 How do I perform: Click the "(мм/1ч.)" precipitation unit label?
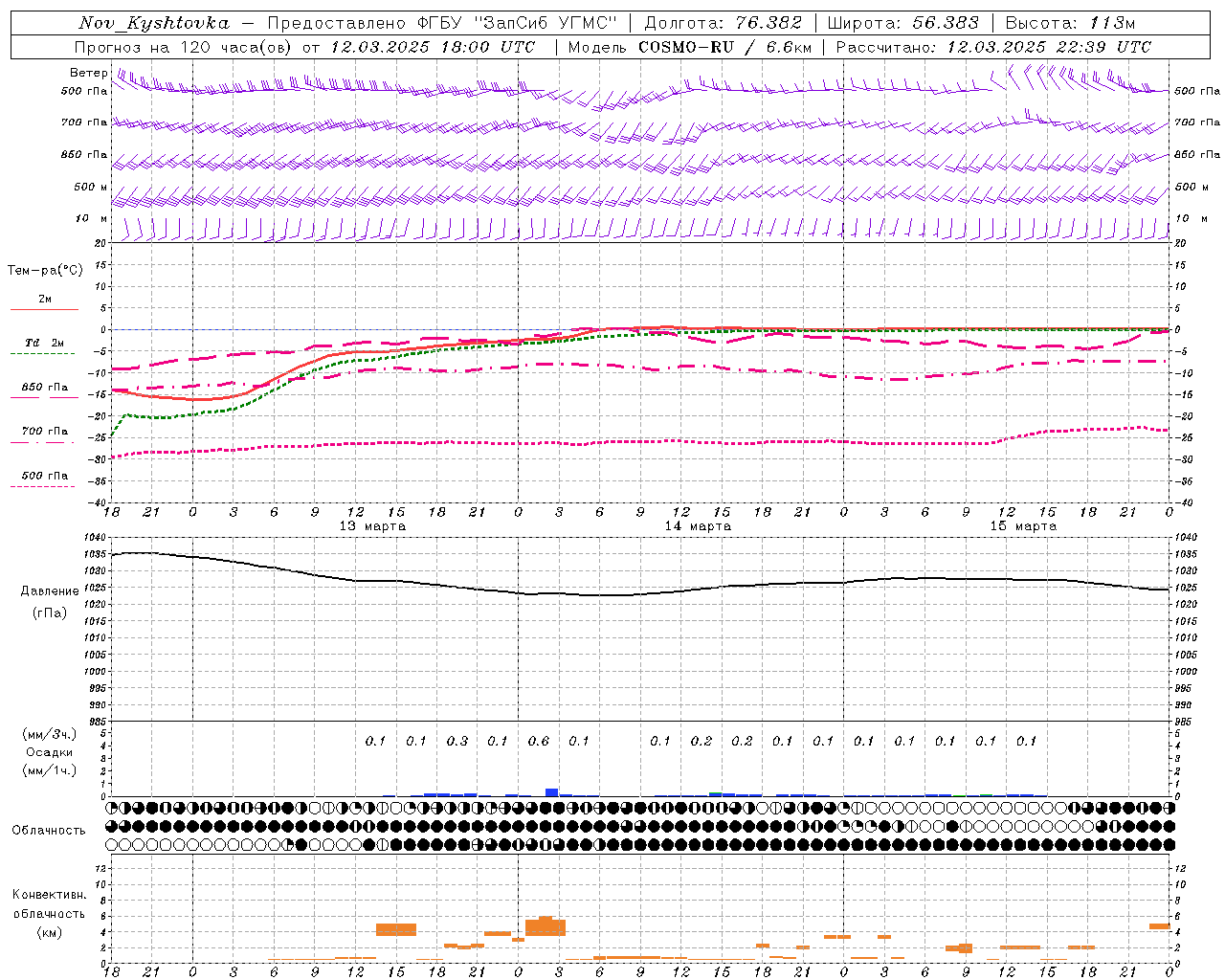tap(50, 770)
